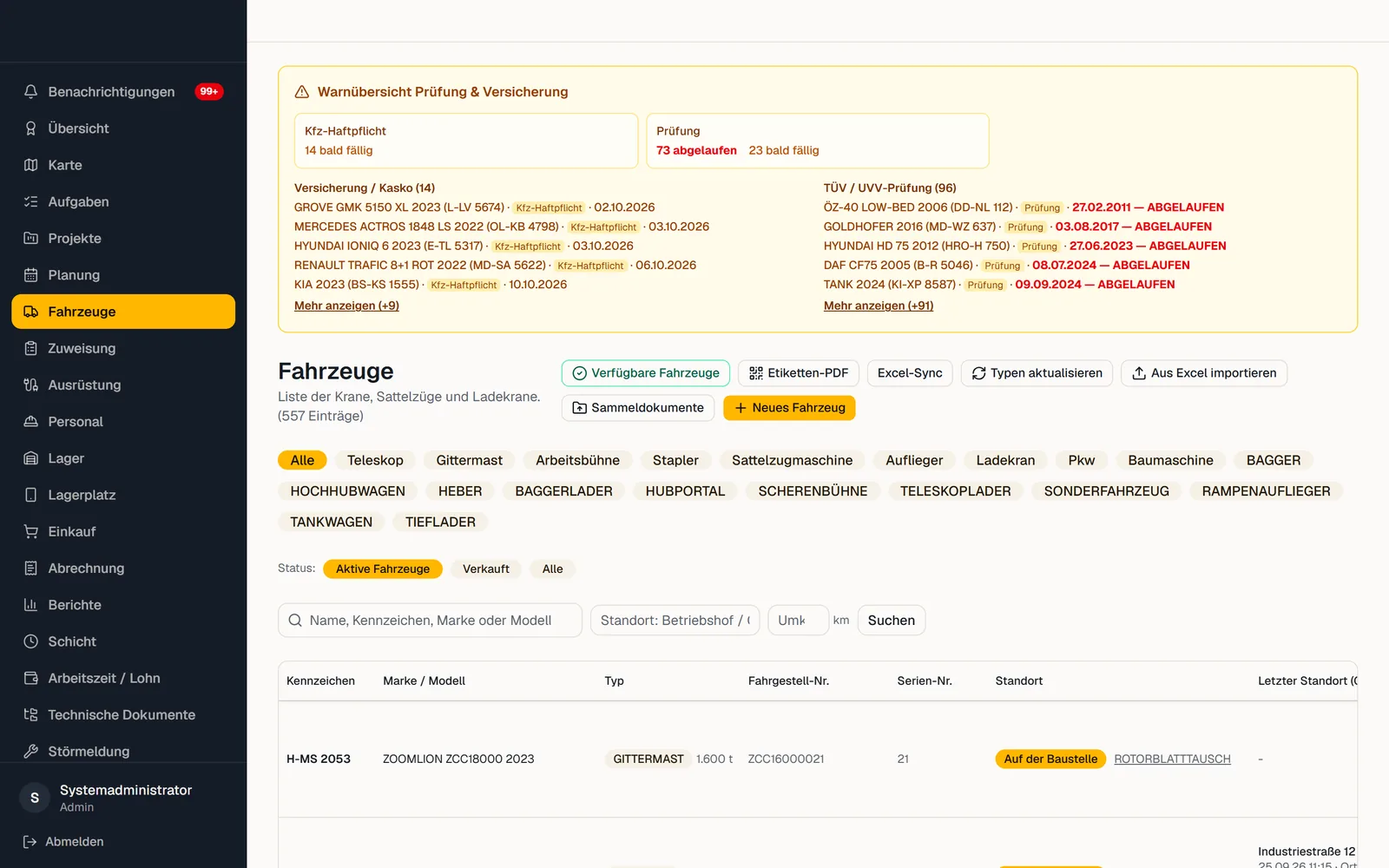Filter vehicle types by Teleskop

pyautogui.click(x=375, y=460)
